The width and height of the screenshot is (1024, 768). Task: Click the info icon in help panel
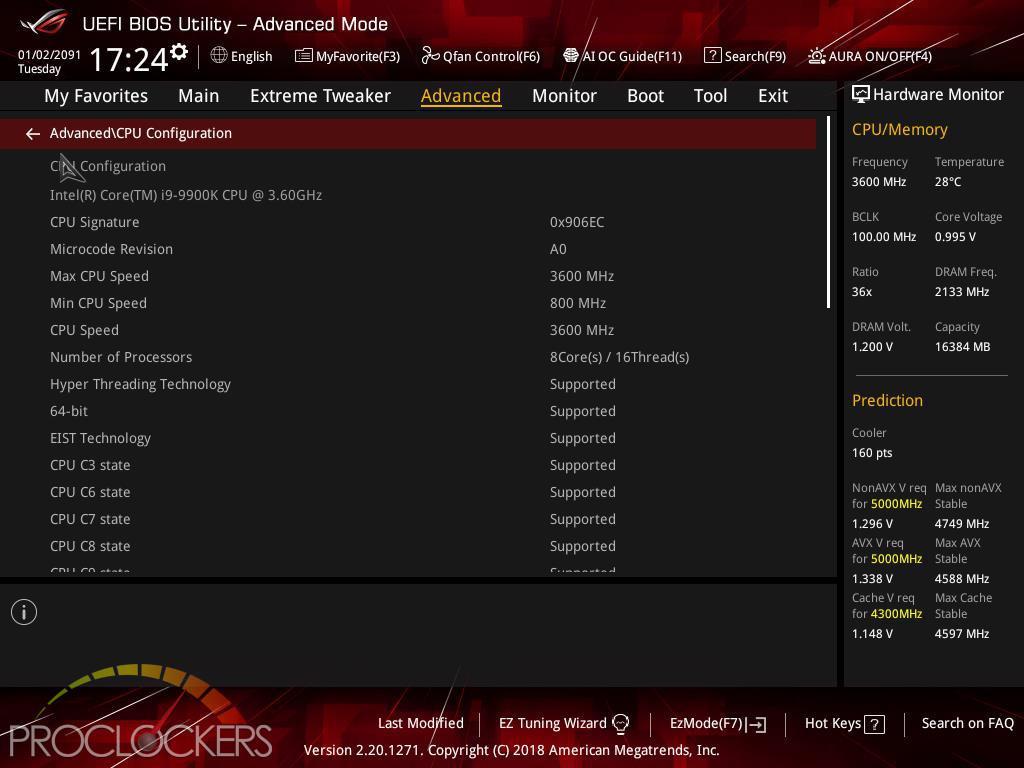(x=24, y=612)
